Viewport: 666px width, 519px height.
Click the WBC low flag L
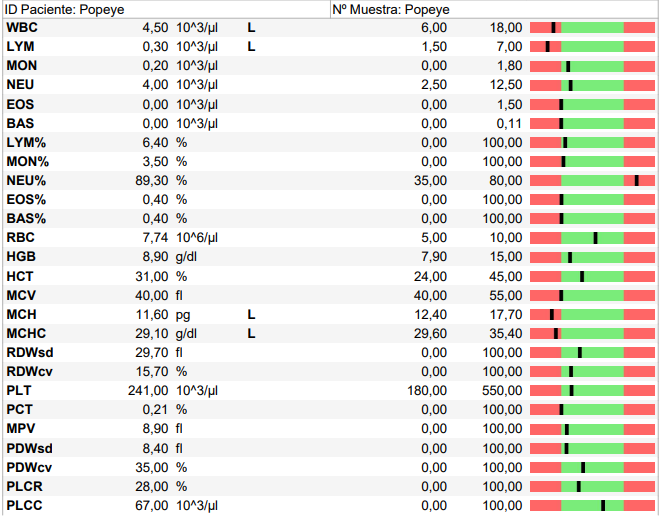pos(251,27)
